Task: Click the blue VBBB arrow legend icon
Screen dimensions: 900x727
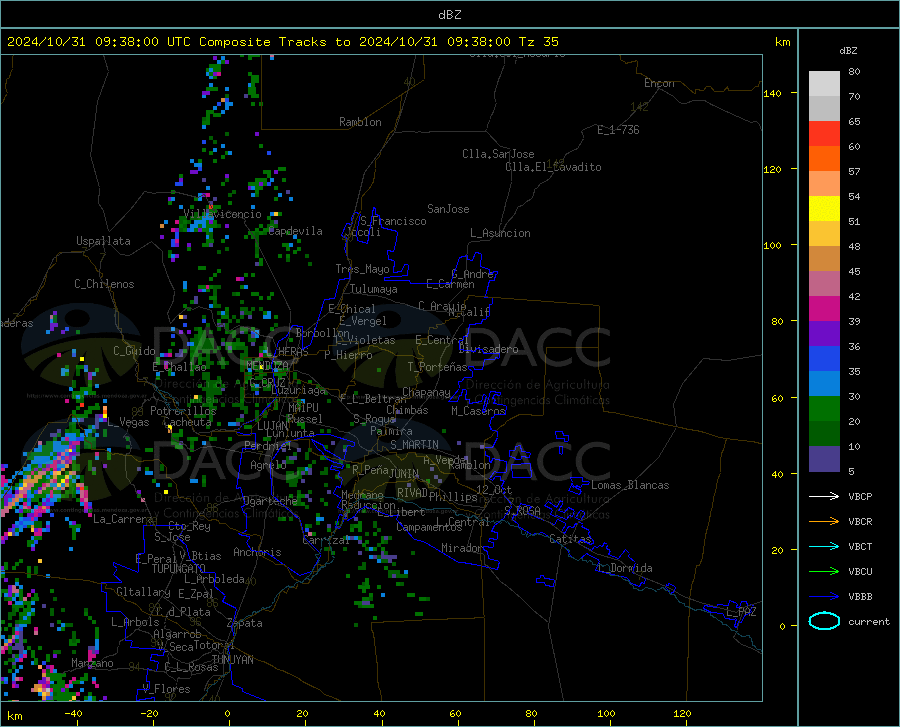Action: (x=824, y=597)
